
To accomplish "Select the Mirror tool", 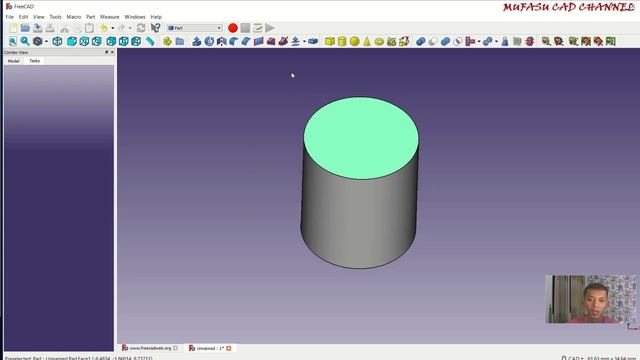I will [x=221, y=41].
